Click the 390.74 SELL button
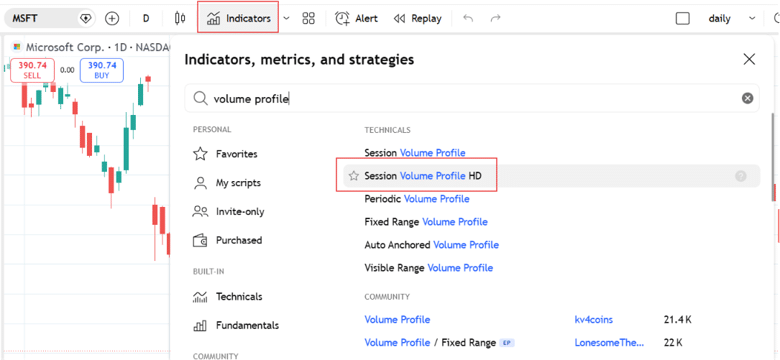 click(32, 70)
